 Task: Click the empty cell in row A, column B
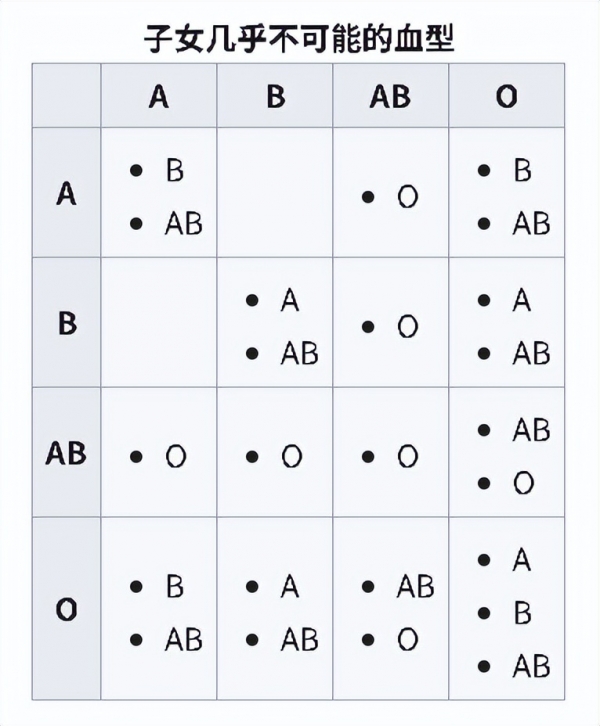coord(275,193)
